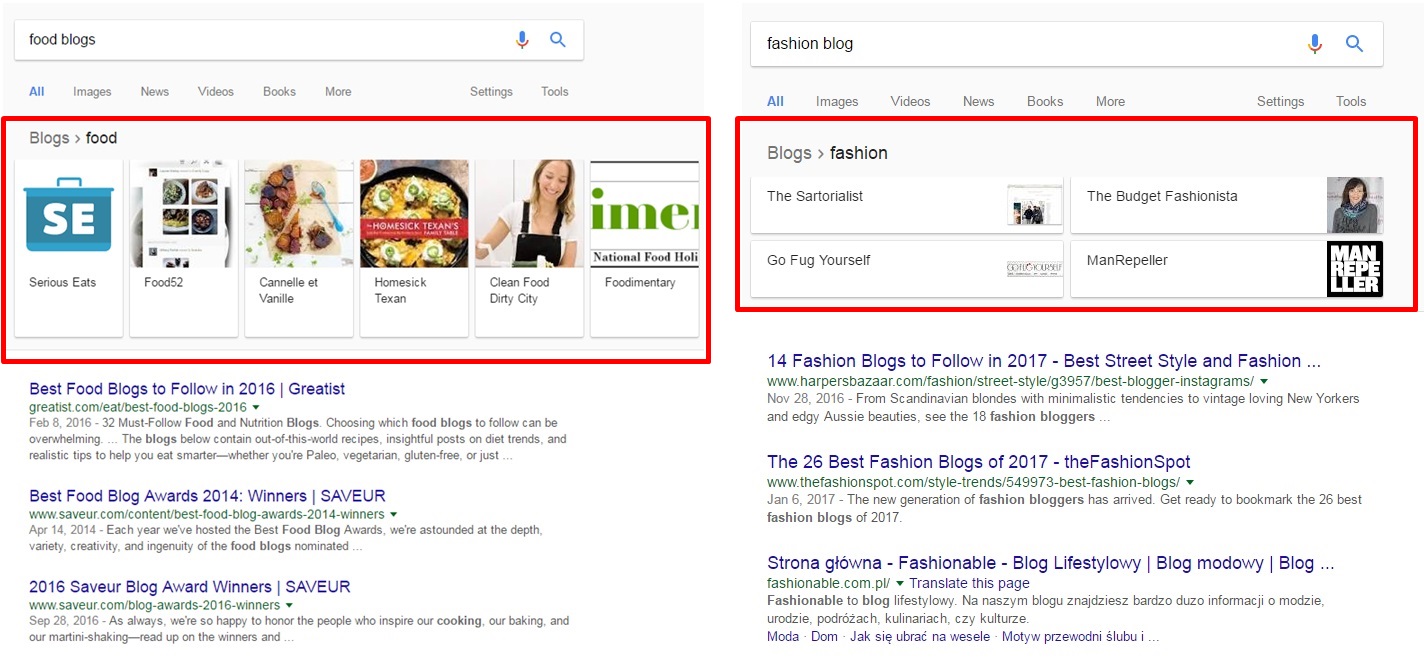Image resolution: width=1427 pixels, height=661 pixels.
Task: Open 'Moda' sitelink under Fashionable result
Action: click(x=783, y=637)
